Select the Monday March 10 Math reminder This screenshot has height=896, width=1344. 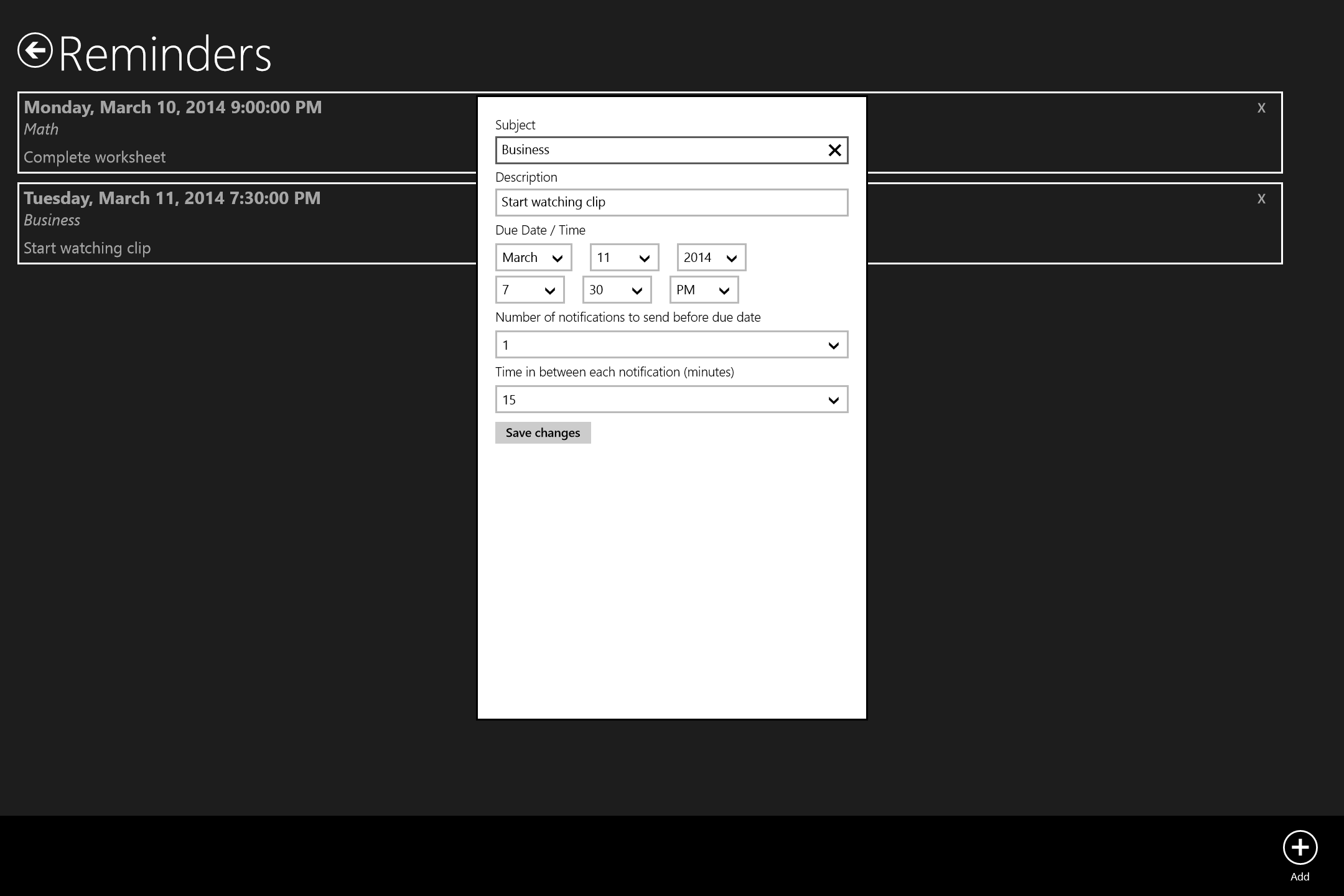click(x=249, y=132)
